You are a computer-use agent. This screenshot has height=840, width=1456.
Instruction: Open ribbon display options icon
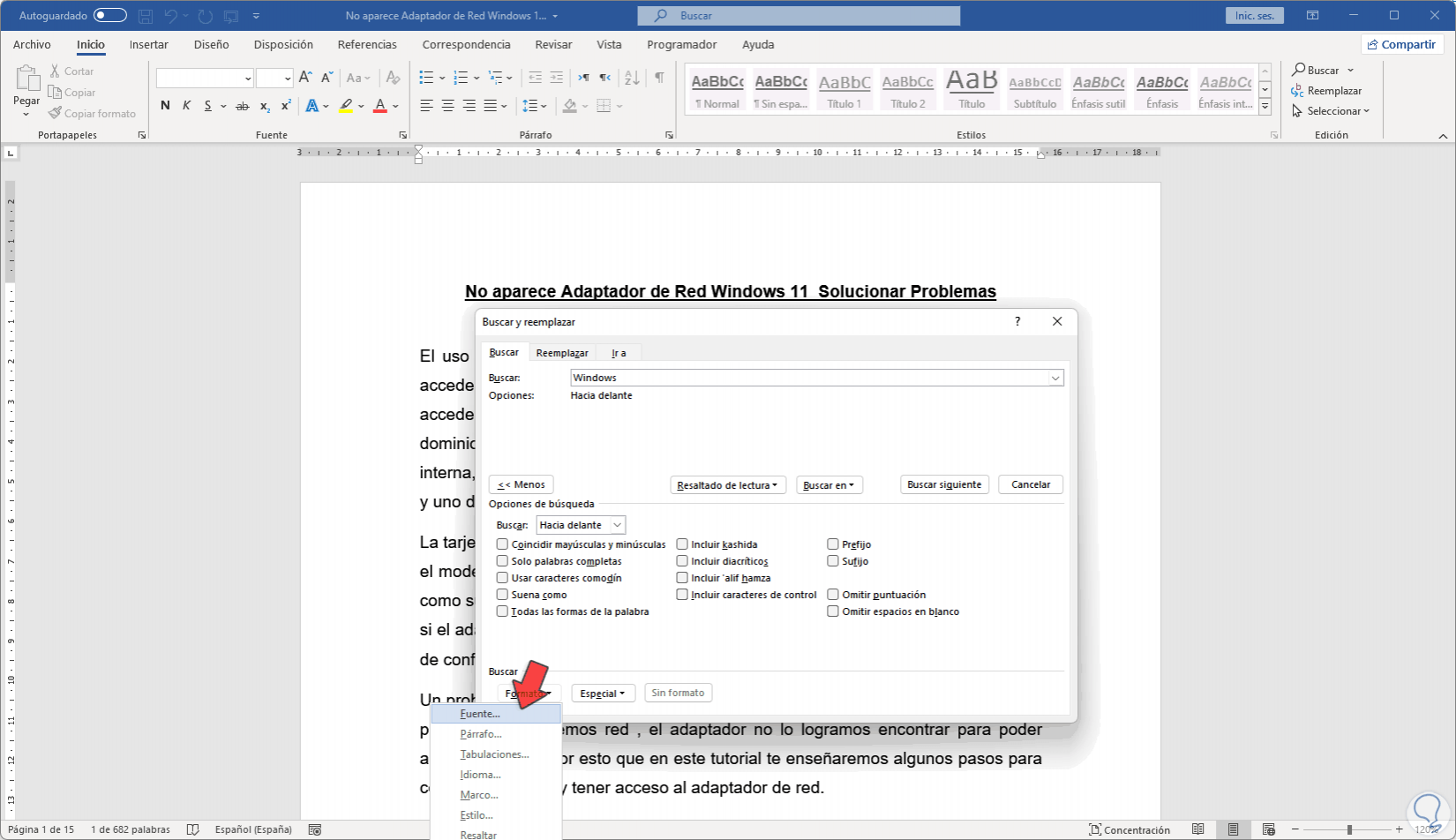(x=1313, y=16)
